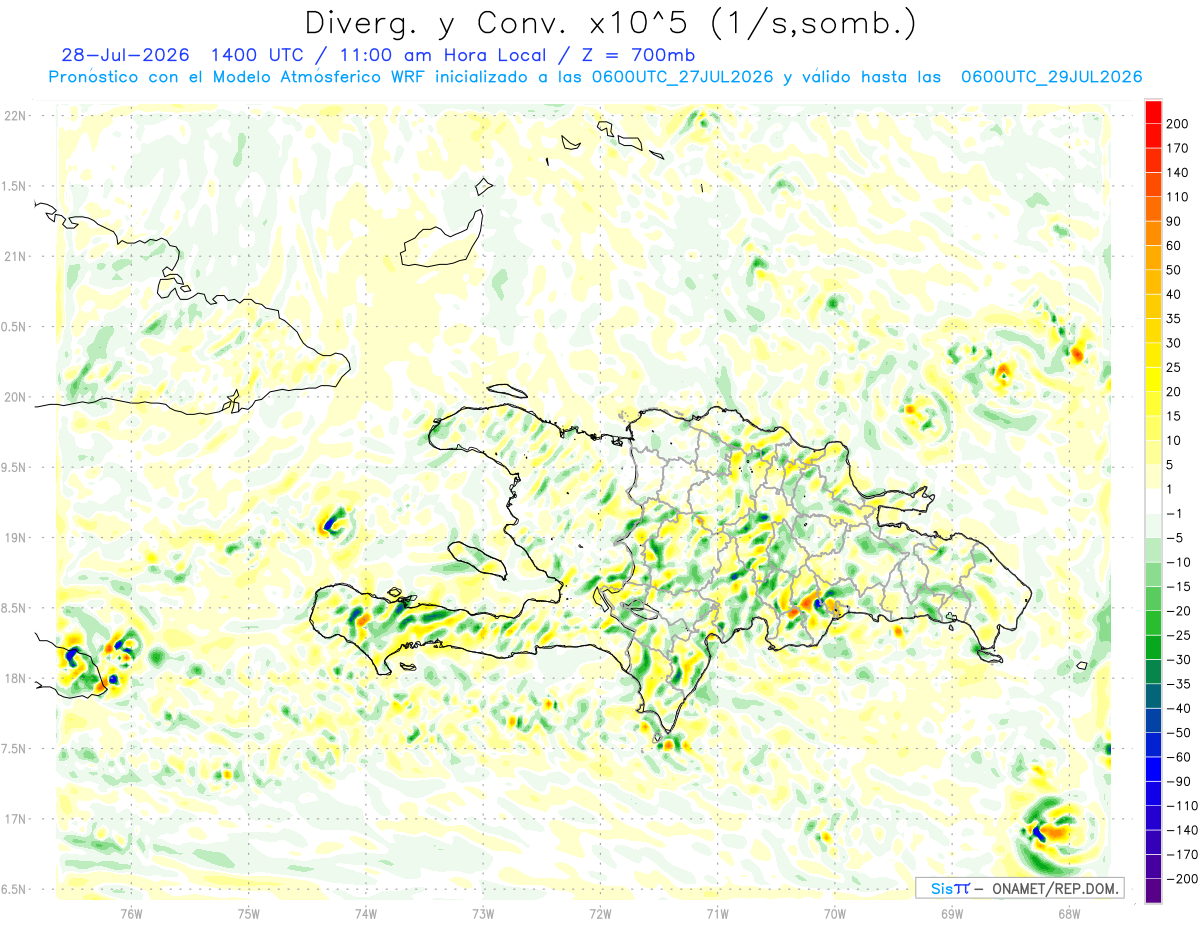Click the '17N' latitude label
1200x927 pixels.
[14, 819]
